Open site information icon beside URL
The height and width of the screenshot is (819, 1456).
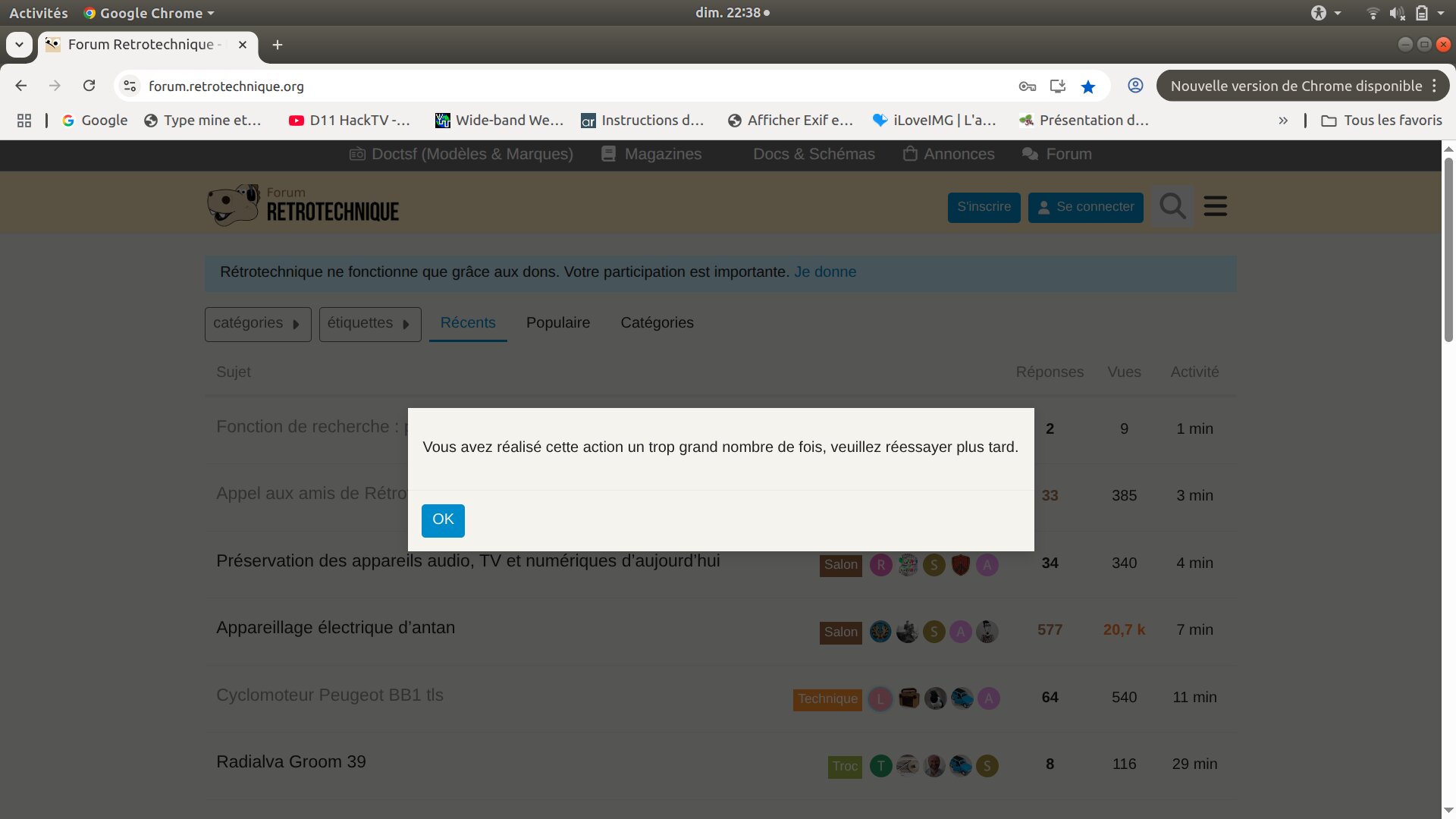pyautogui.click(x=130, y=86)
